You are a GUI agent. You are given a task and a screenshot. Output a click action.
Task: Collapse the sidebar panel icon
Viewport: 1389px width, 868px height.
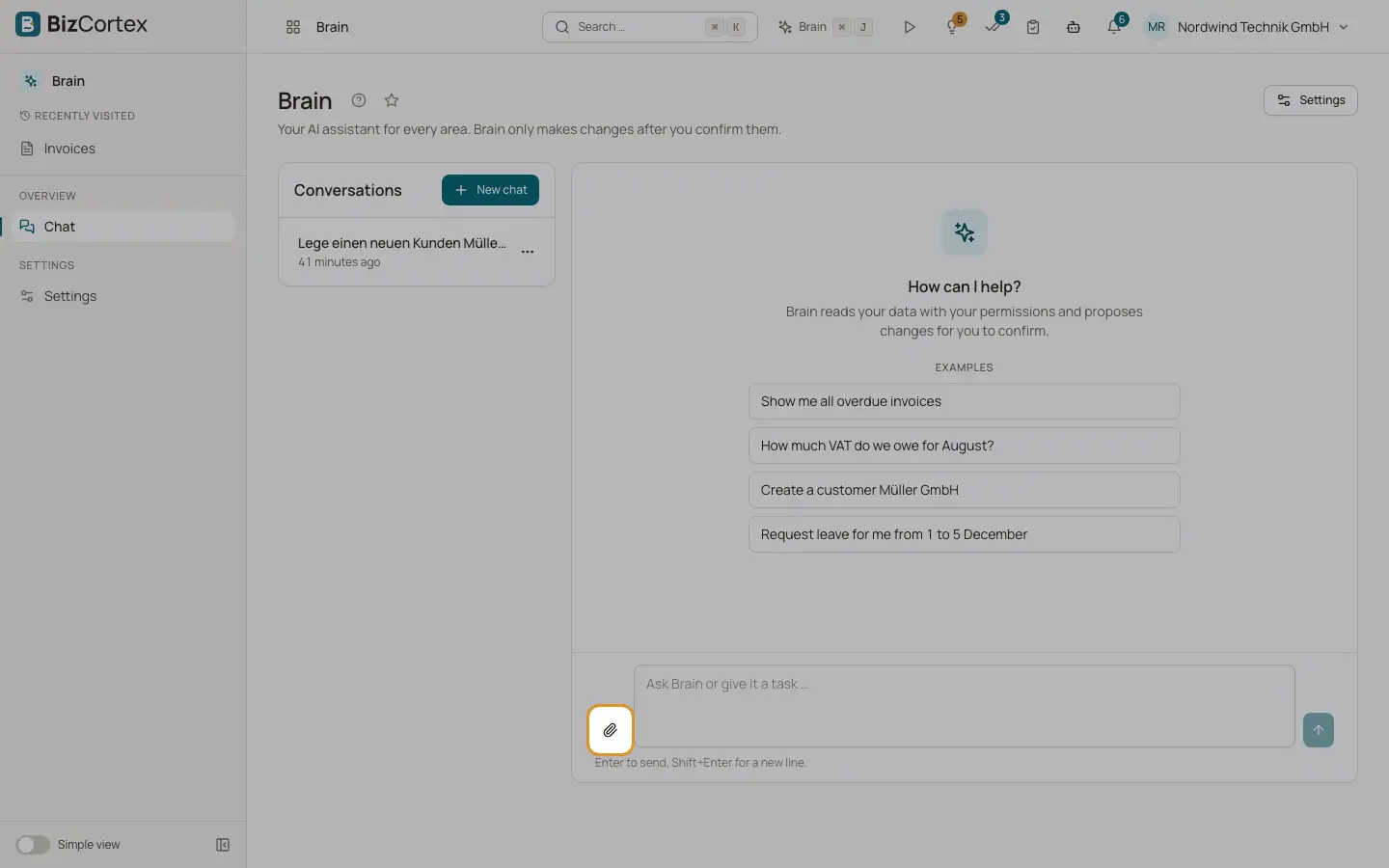click(x=223, y=845)
